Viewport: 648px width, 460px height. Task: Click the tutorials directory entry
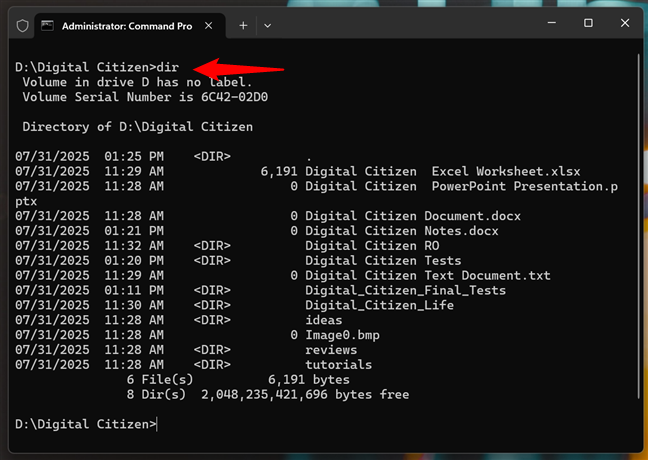click(x=338, y=365)
